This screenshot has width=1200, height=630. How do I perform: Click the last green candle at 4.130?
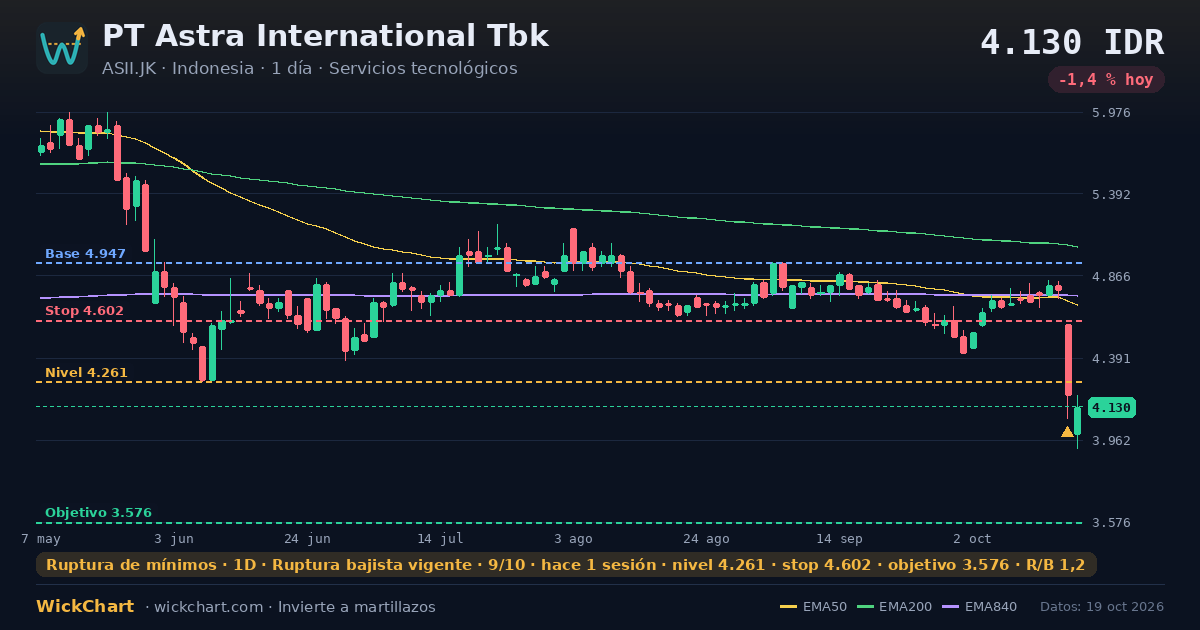(x=1077, y=421)
